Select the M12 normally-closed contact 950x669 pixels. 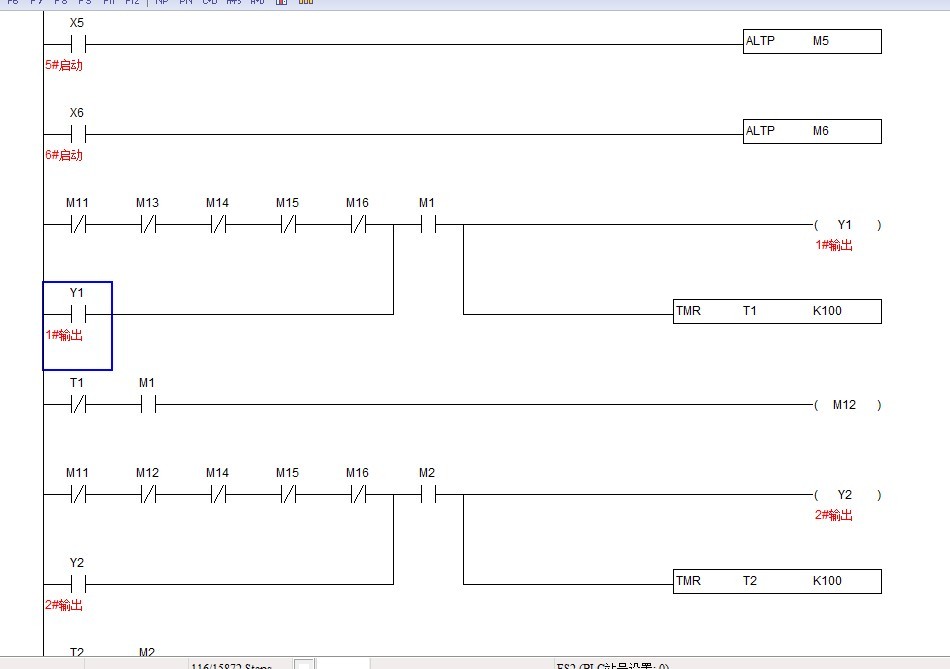coord(147,495)
